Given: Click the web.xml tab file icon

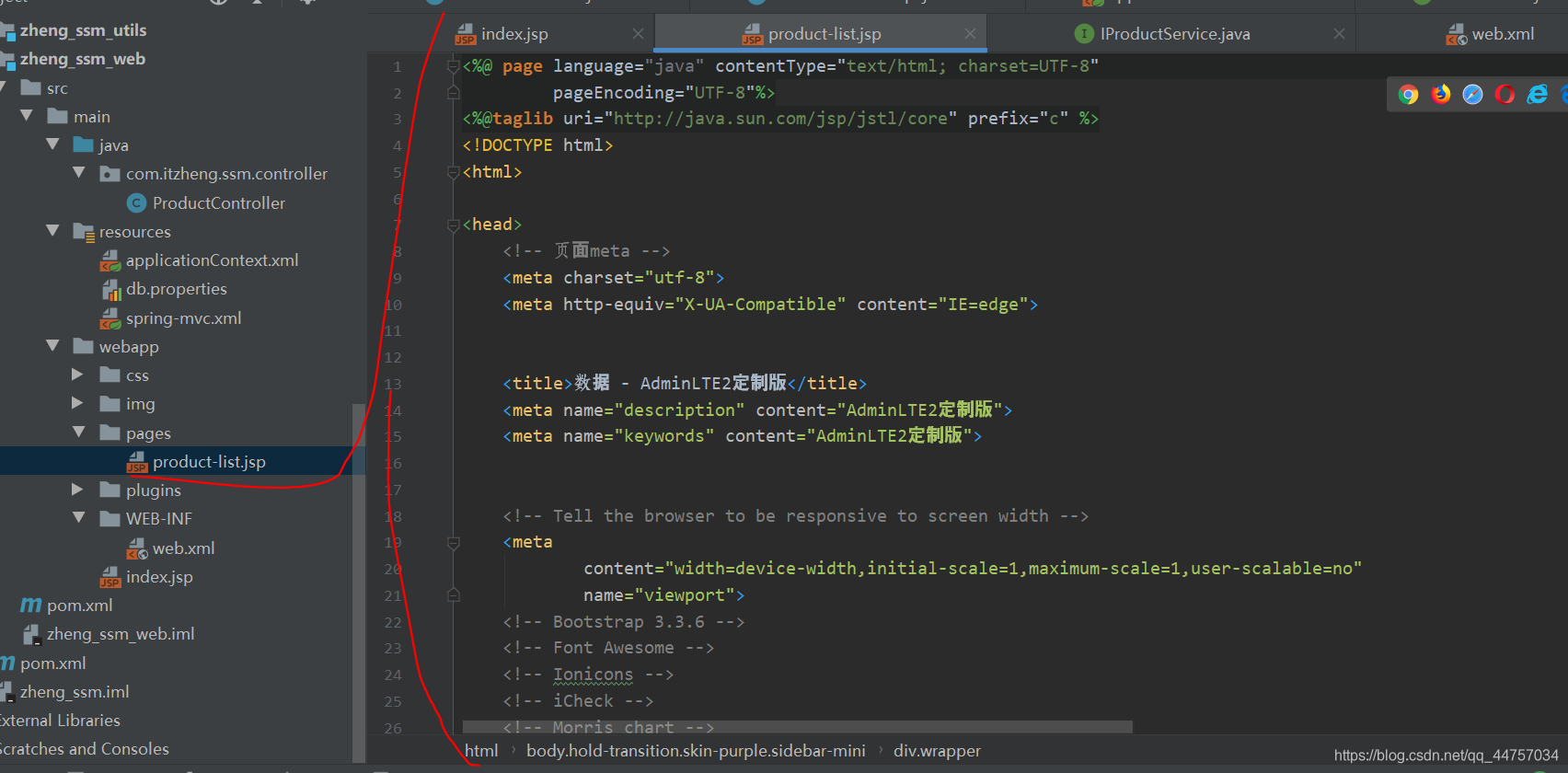Looking at the screenshot, I should [x=1456, y=35].
